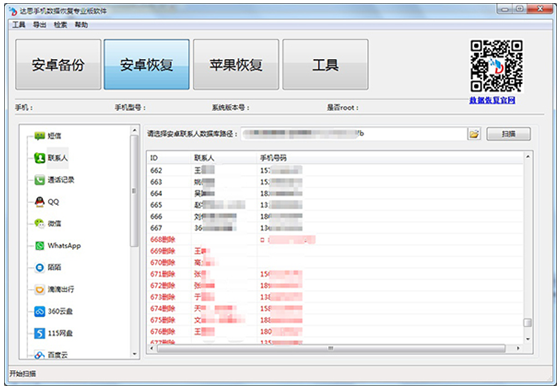The width and height of the screenshot is (557, 389).
Task: Select the 短信 messages icon
Action: click(x=39, y=136)
